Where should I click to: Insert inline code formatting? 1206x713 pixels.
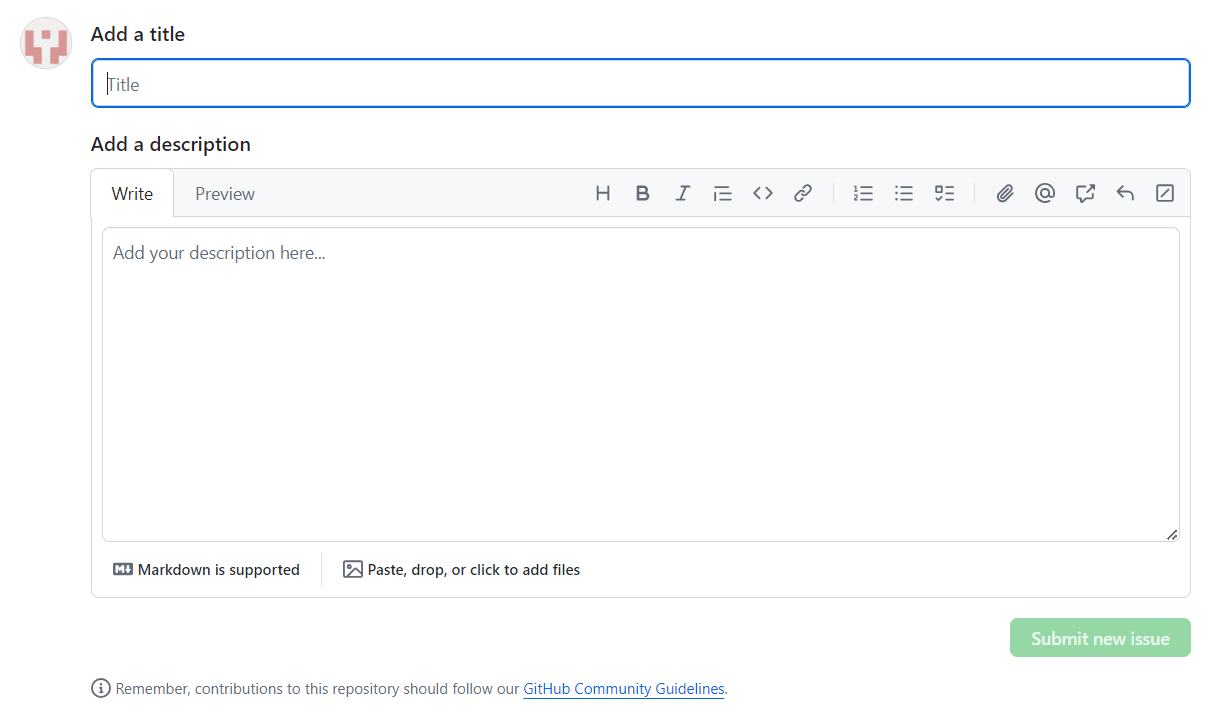[x=763, y=193]
